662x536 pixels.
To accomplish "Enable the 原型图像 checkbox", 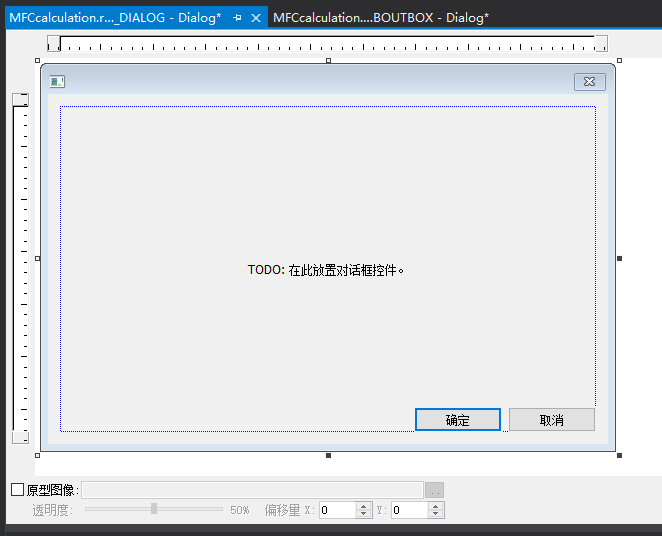I will (17, 490).
